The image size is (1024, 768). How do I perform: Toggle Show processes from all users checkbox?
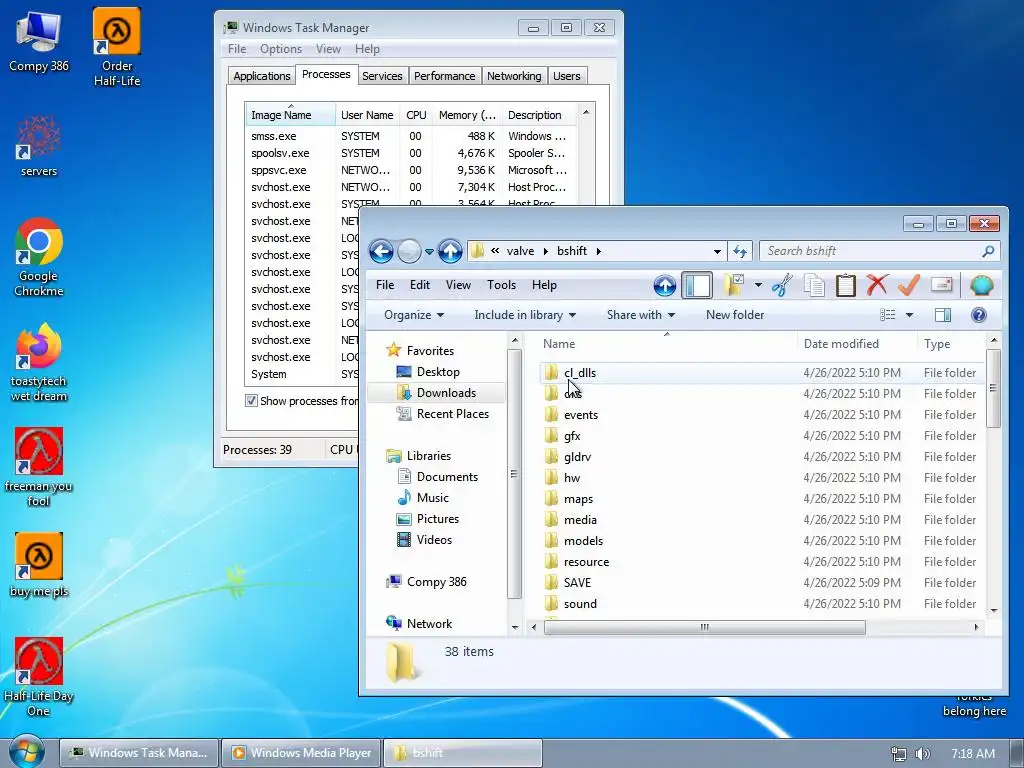click(x=251, y=400)
